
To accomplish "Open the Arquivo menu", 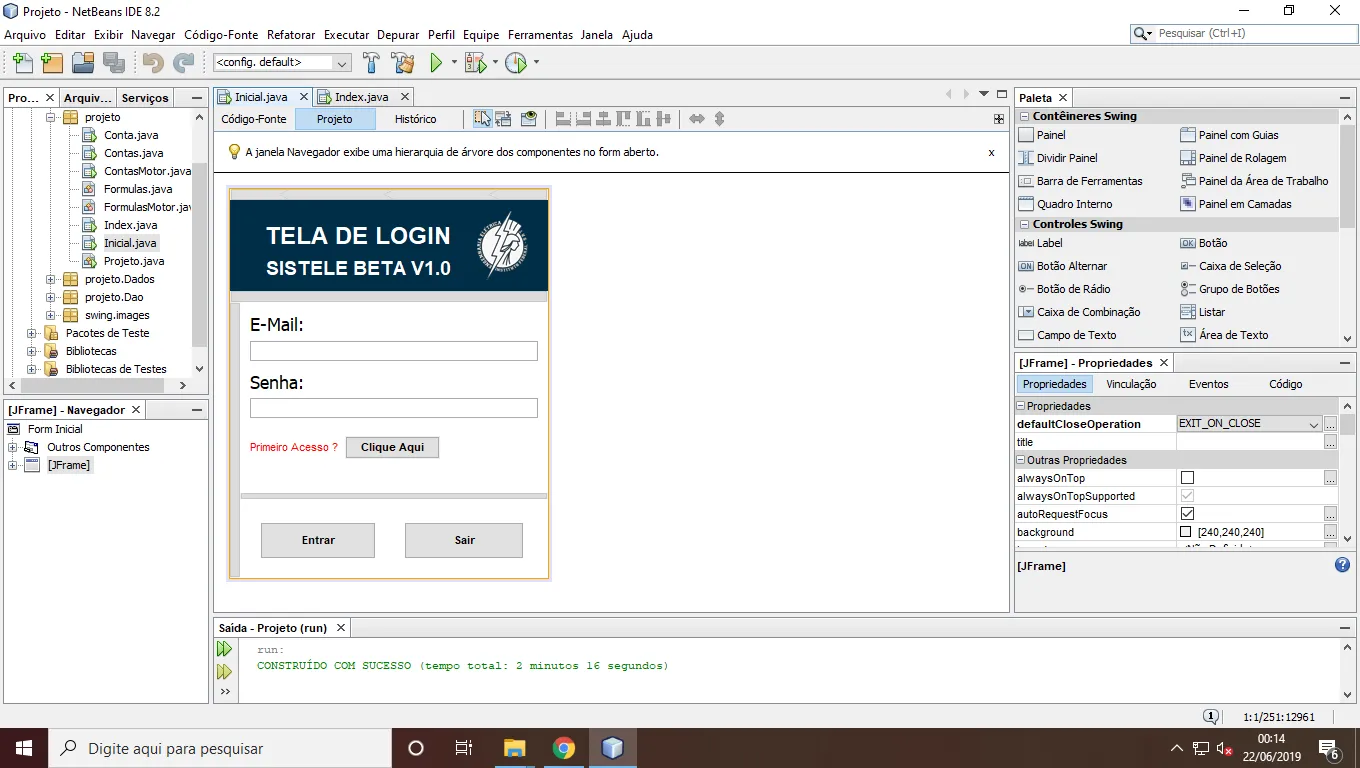I will [x=25, y=34].
